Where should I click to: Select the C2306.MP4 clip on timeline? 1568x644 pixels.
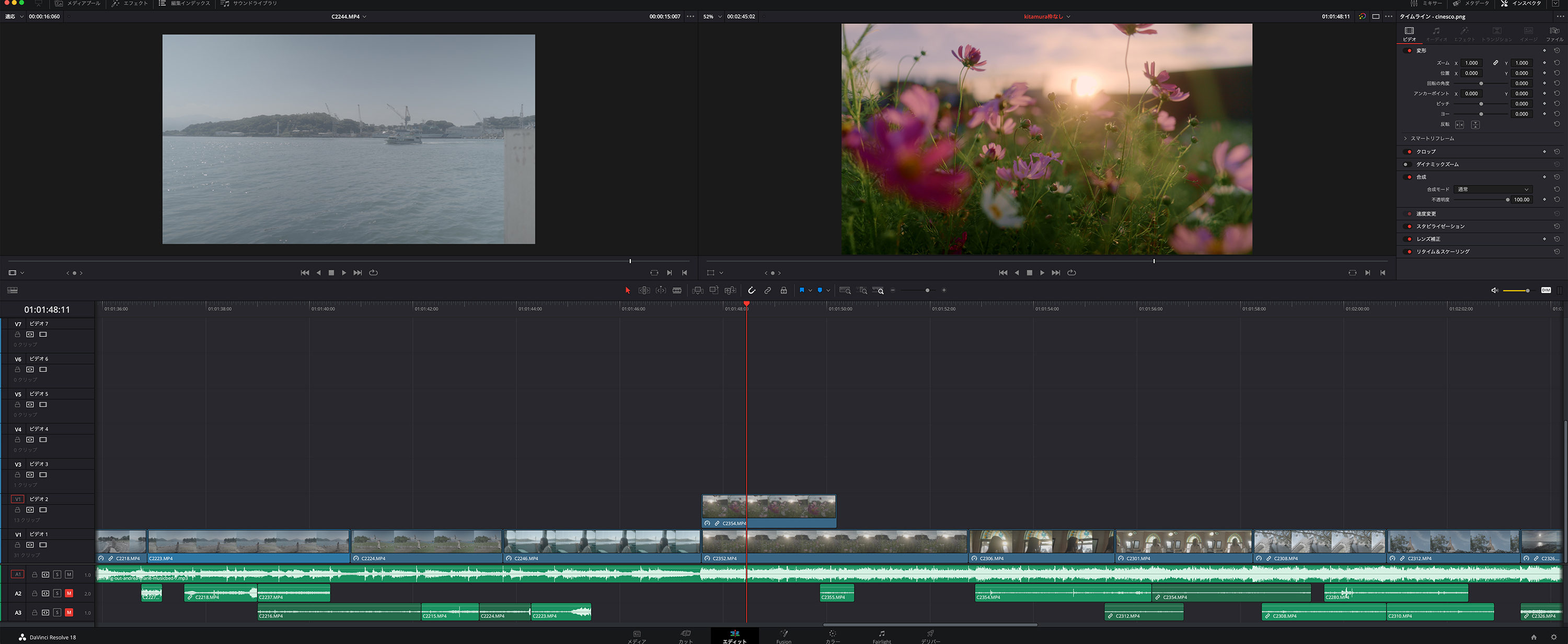point(1041,544)
